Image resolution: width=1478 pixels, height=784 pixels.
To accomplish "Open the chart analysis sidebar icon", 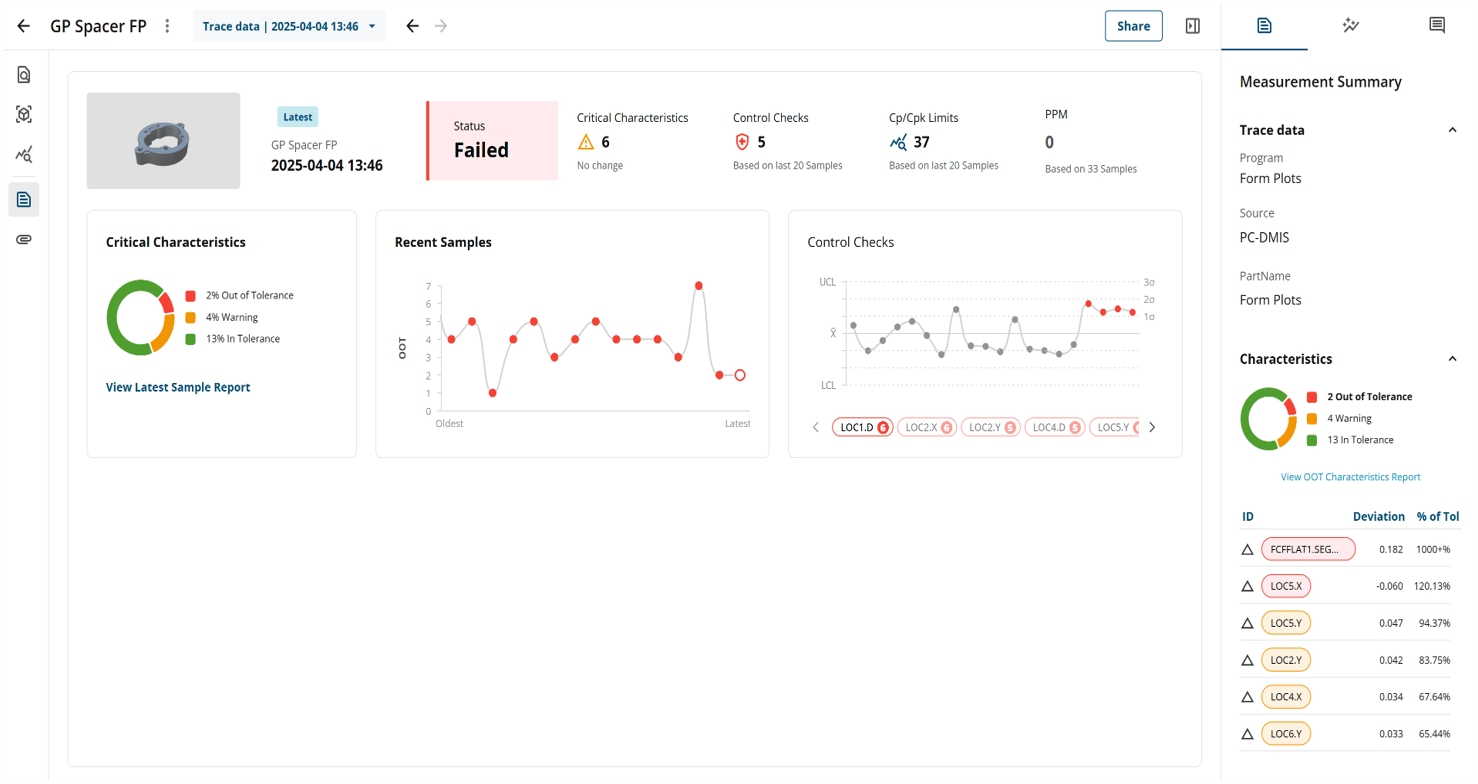I will pos(24,155).
